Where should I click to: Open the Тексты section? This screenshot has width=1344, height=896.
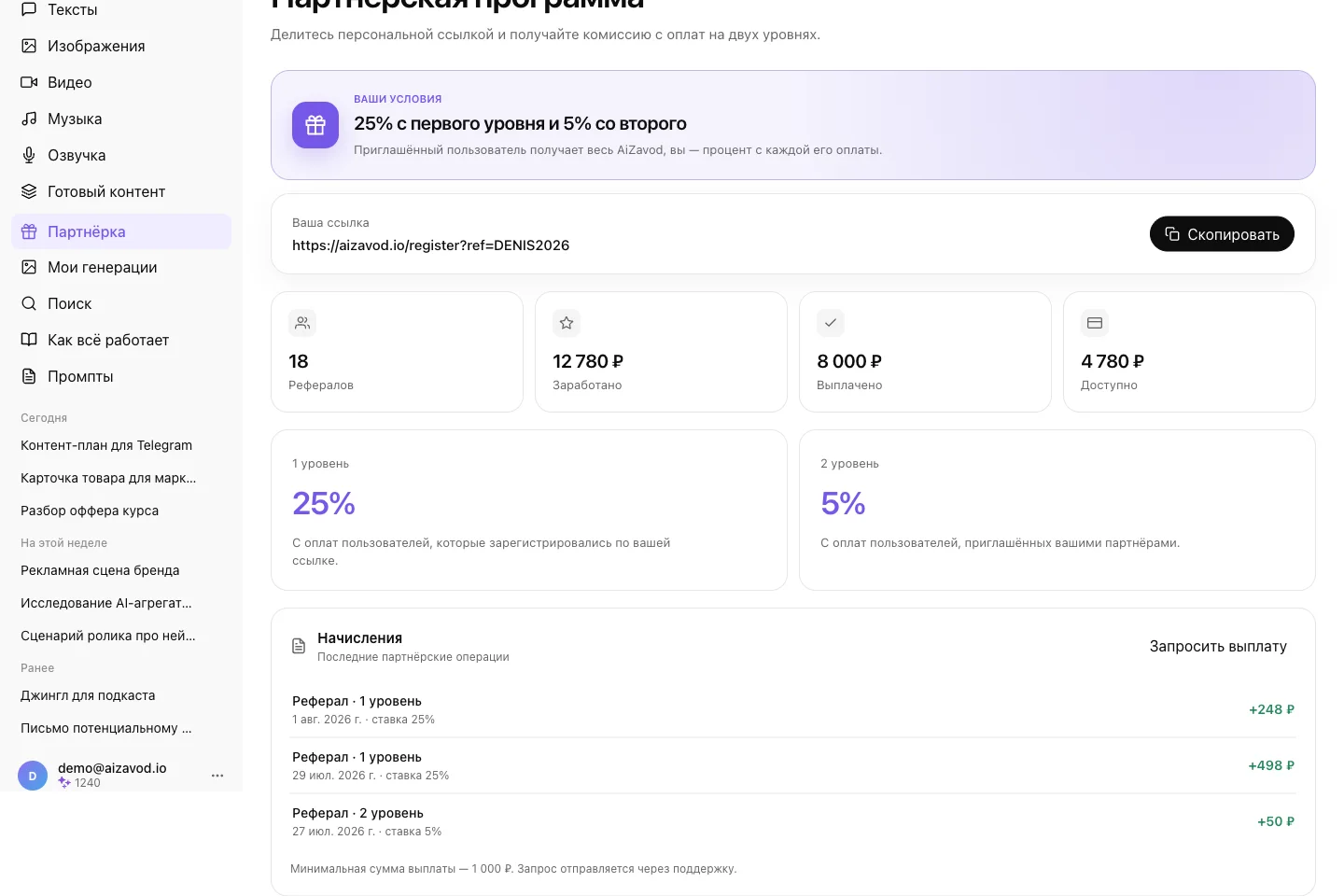(x=121, y=9)
